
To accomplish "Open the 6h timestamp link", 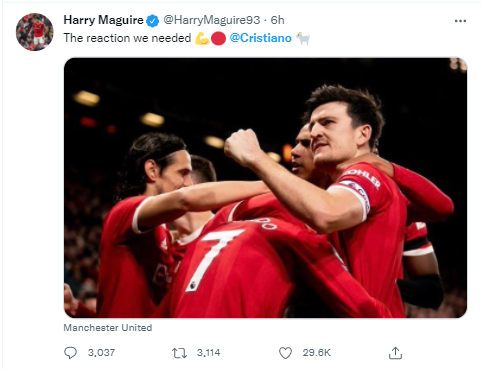I will click(x=277, y=20).
